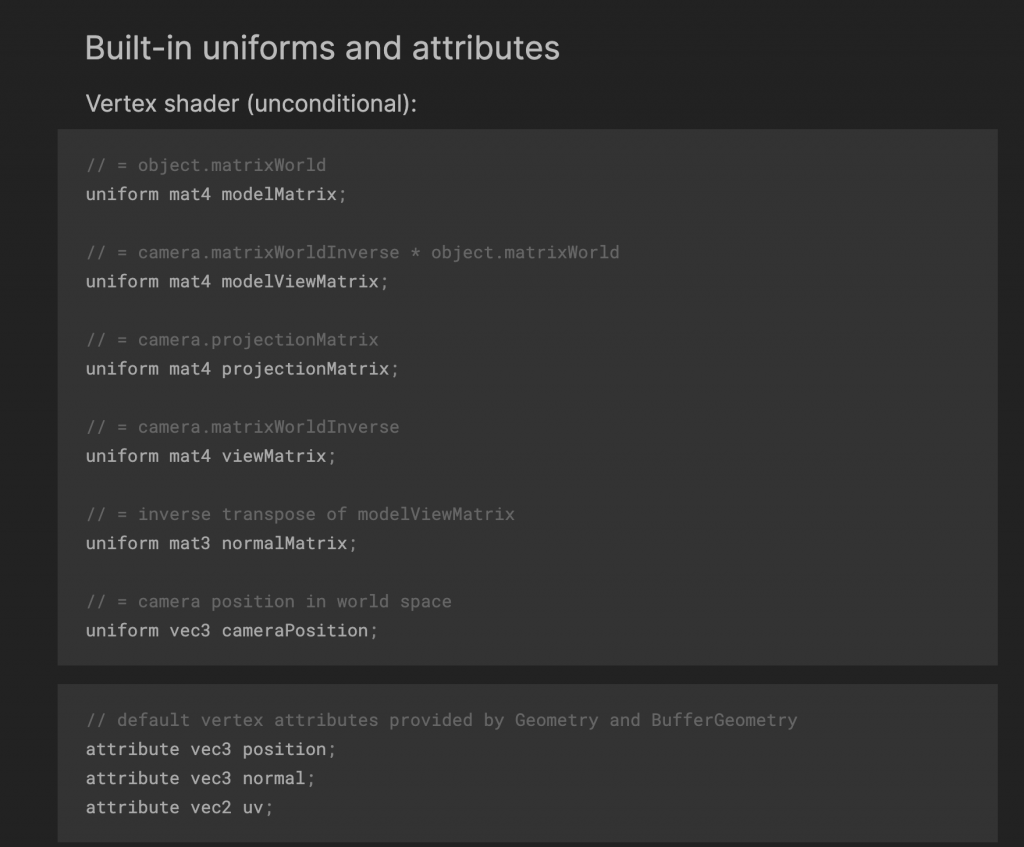1024x847 pixels.
Task: Click the comment containing "* object.matrixWorld"
Action: (352, 252)
